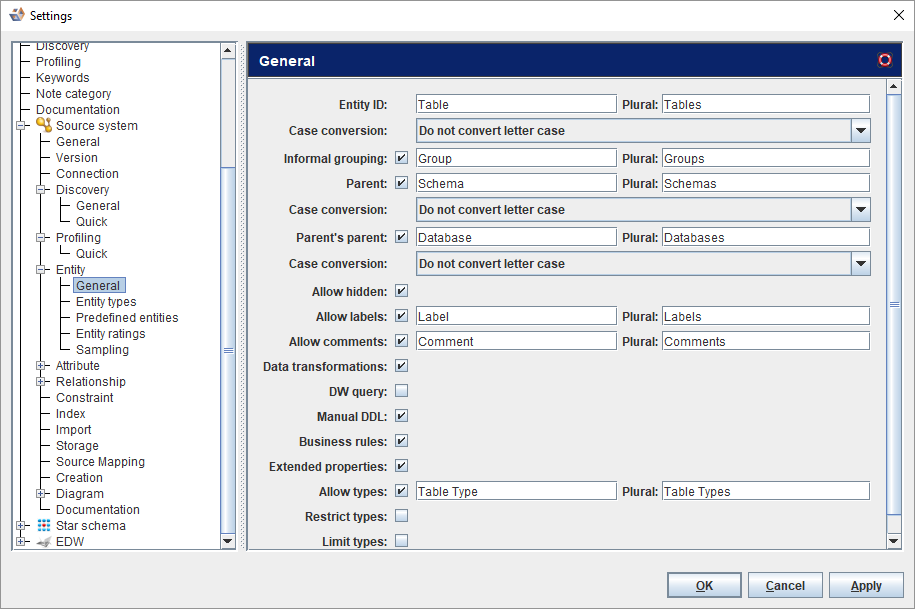Click the Source system keys icon
This screenshot has width=915, height=609.
(x=44, y=125)
